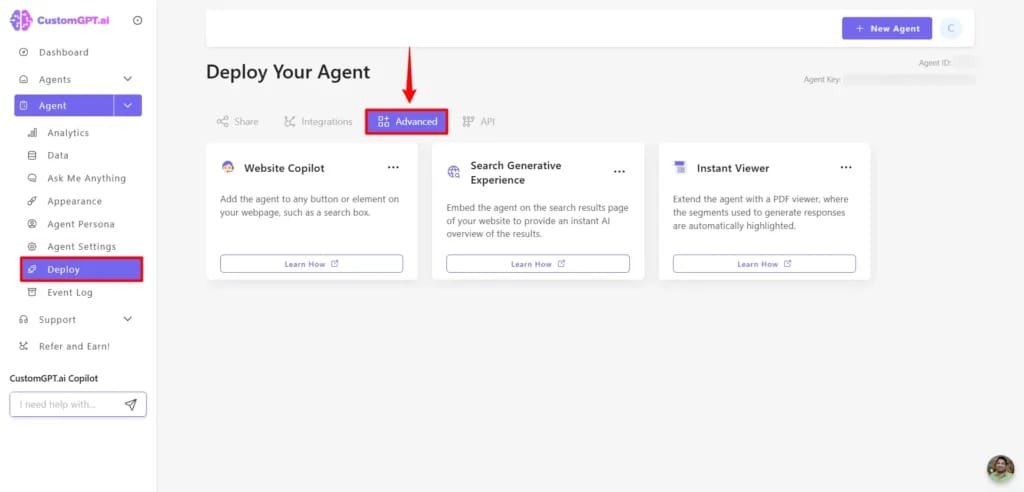Click the CustomGPT.ai brain logo
The image size is (1024, 492).
tap(21, 20)
